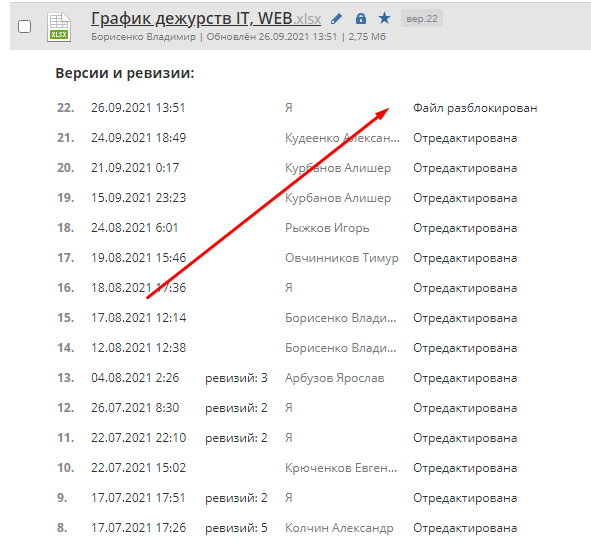Click the Крюченков Евген... author name
591x547 pixels.
pos(341,468)
